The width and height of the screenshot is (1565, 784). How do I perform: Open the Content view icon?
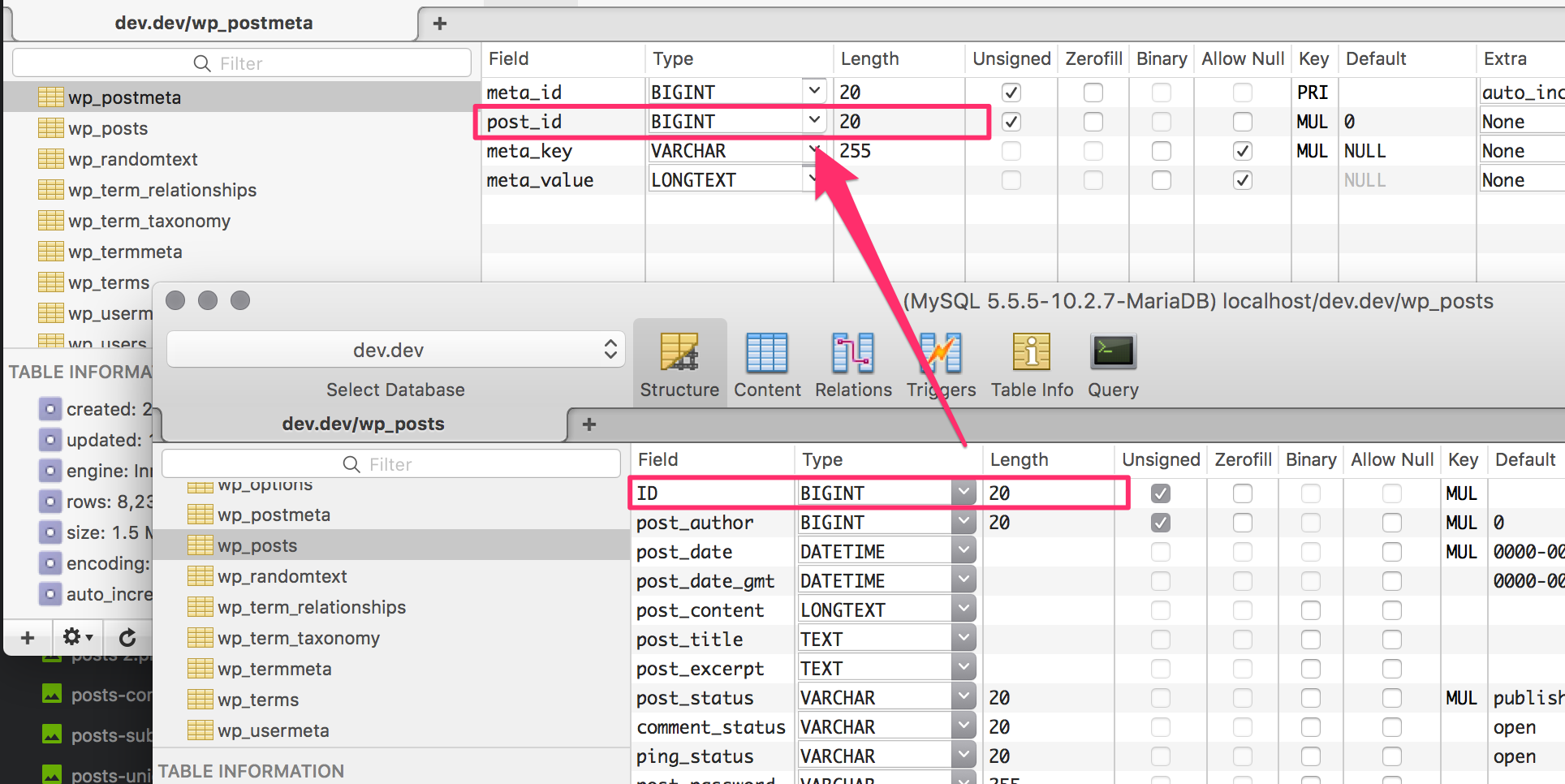coord(767,353)
